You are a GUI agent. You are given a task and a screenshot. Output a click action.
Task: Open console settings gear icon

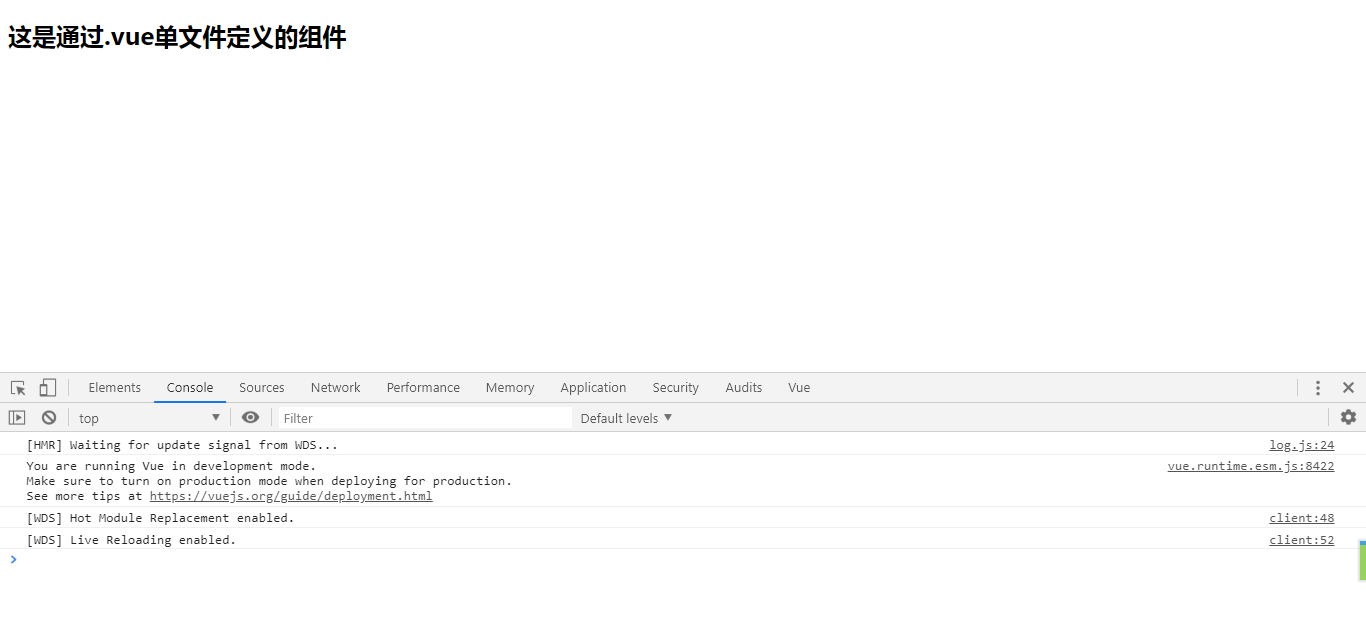[x=1348, y=418]
